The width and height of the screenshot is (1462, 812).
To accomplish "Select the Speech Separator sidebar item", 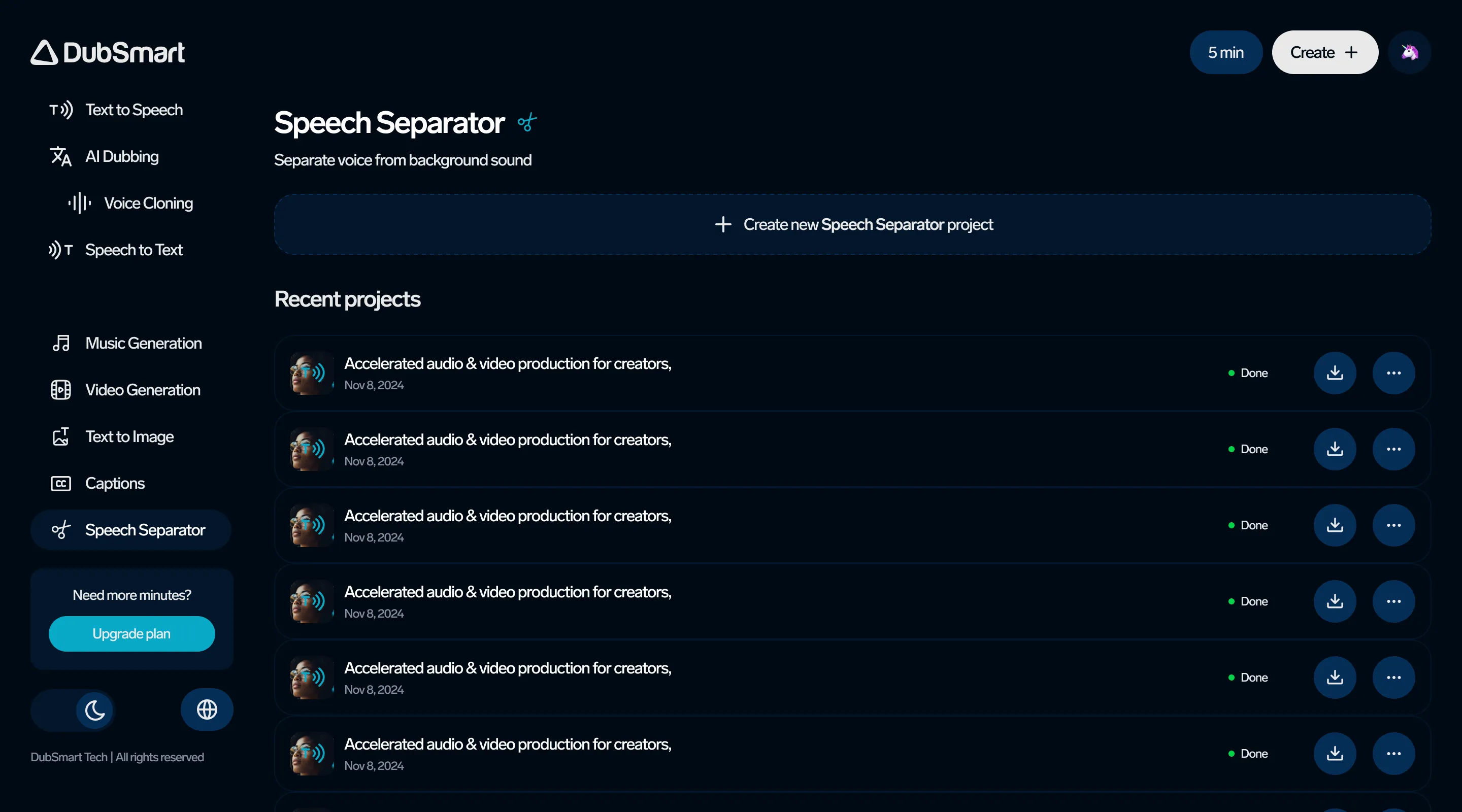I will point(131,530).
